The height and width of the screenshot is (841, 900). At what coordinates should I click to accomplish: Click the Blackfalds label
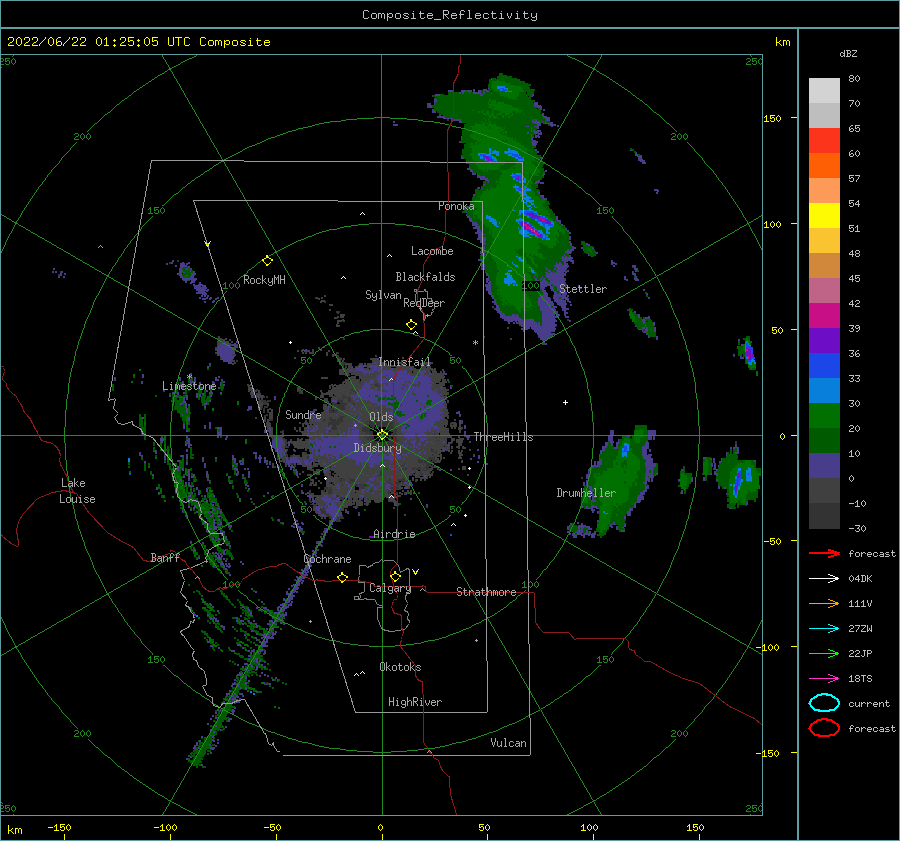[425, 277]
